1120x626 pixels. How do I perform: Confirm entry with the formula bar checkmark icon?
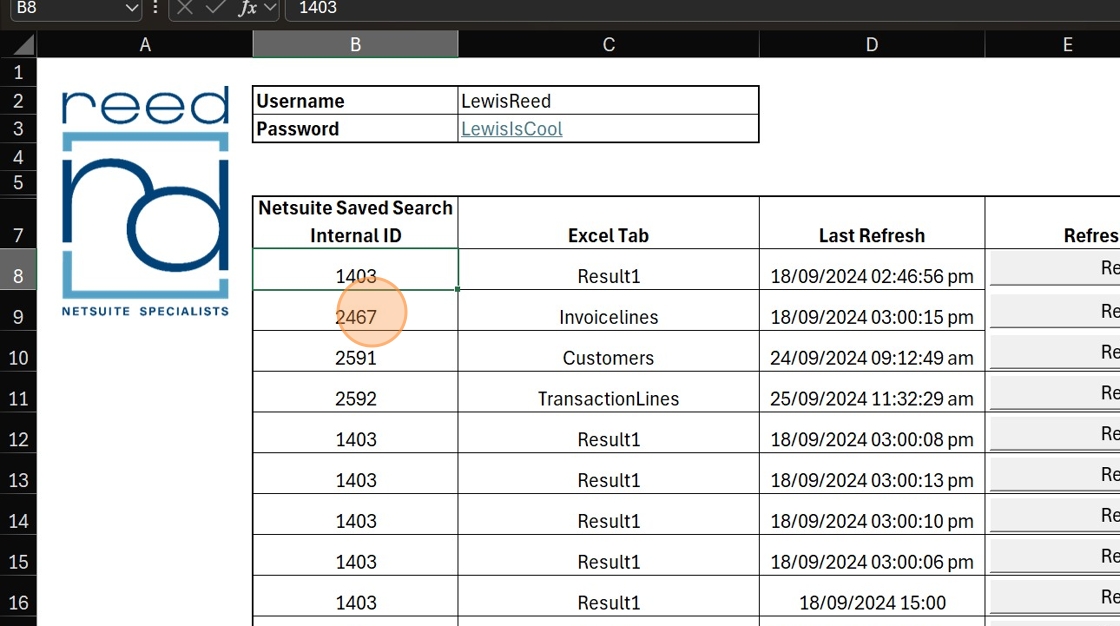[215, 8]
